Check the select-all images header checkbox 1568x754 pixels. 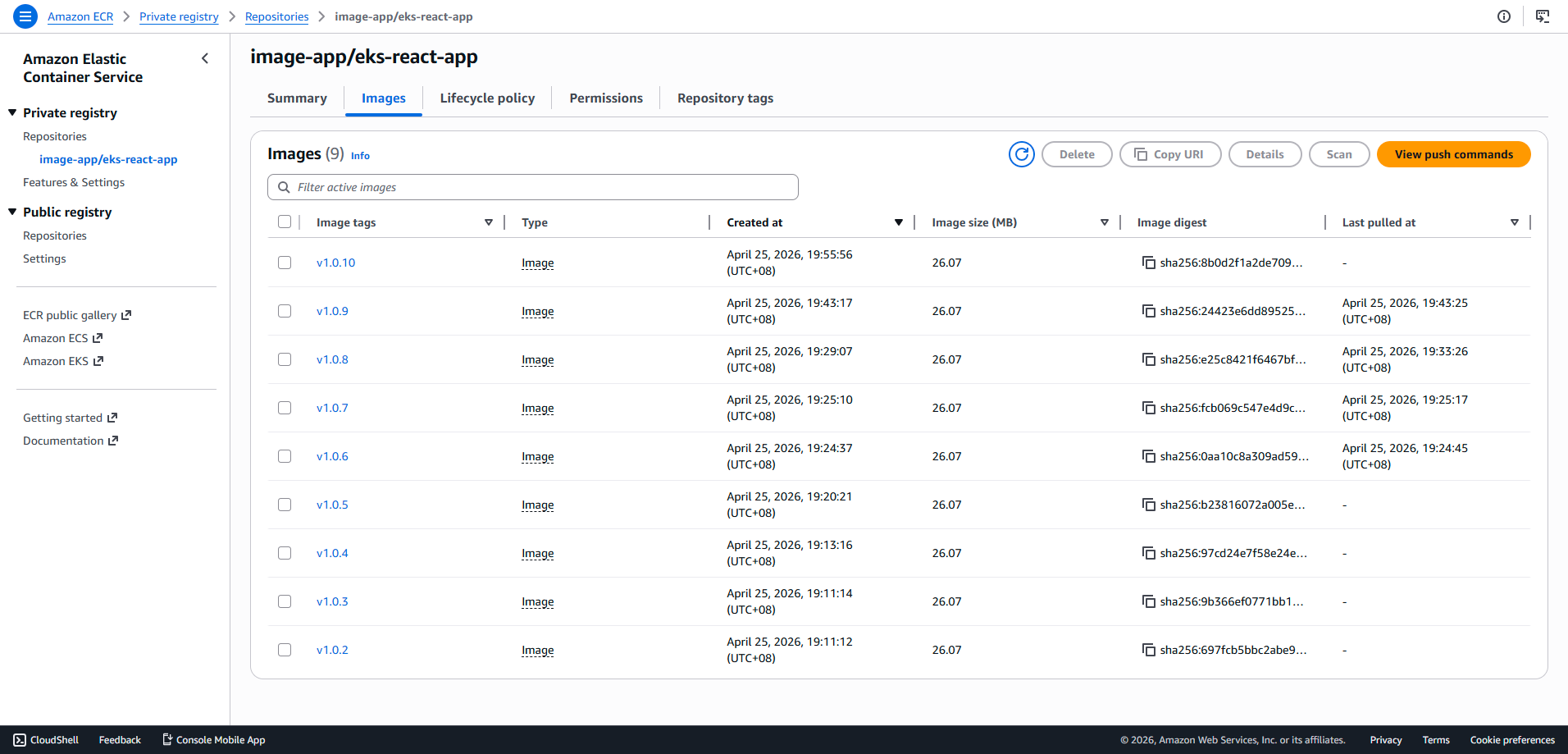(285, 222)
